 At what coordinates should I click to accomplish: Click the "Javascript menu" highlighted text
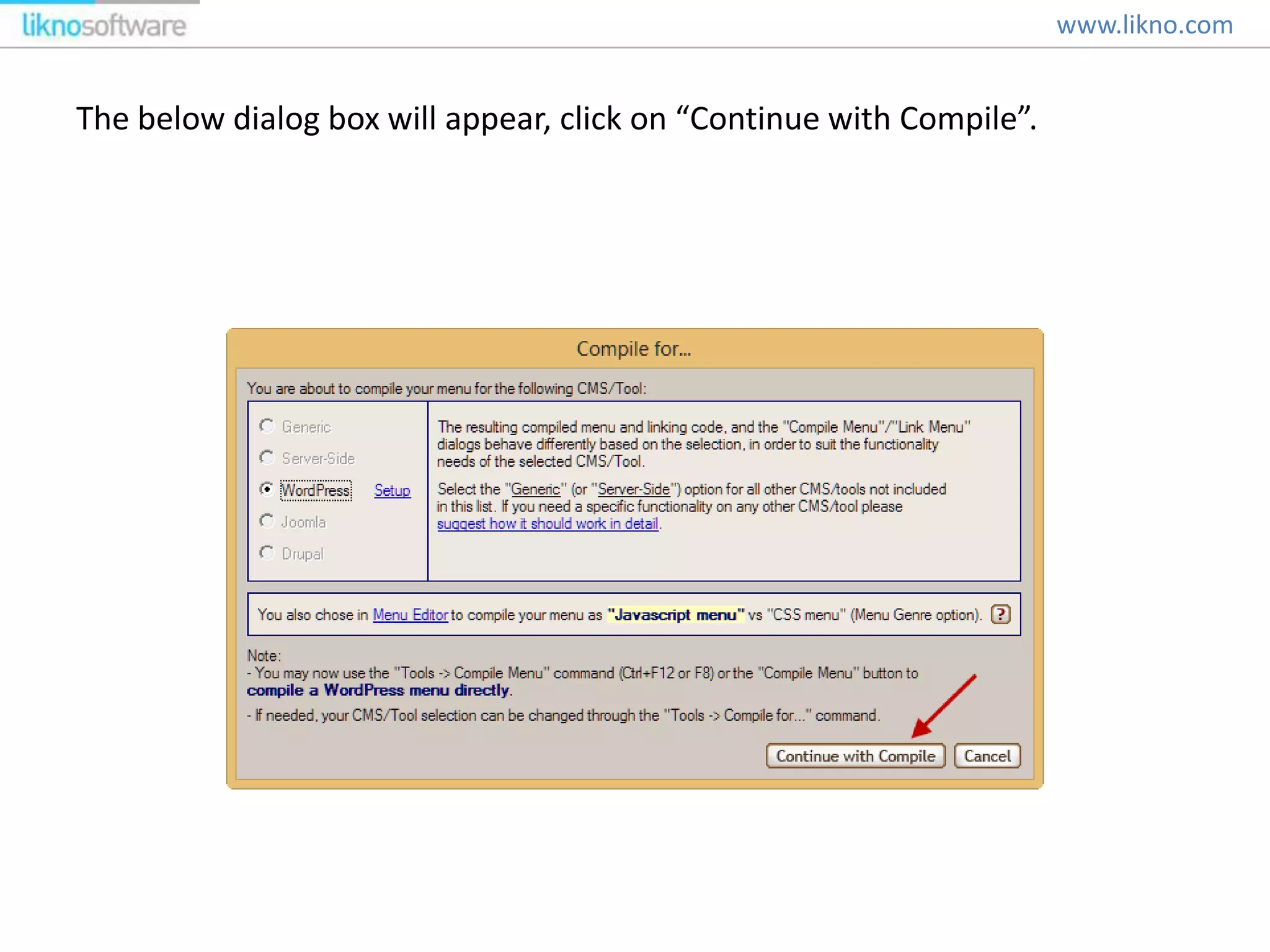676,615
